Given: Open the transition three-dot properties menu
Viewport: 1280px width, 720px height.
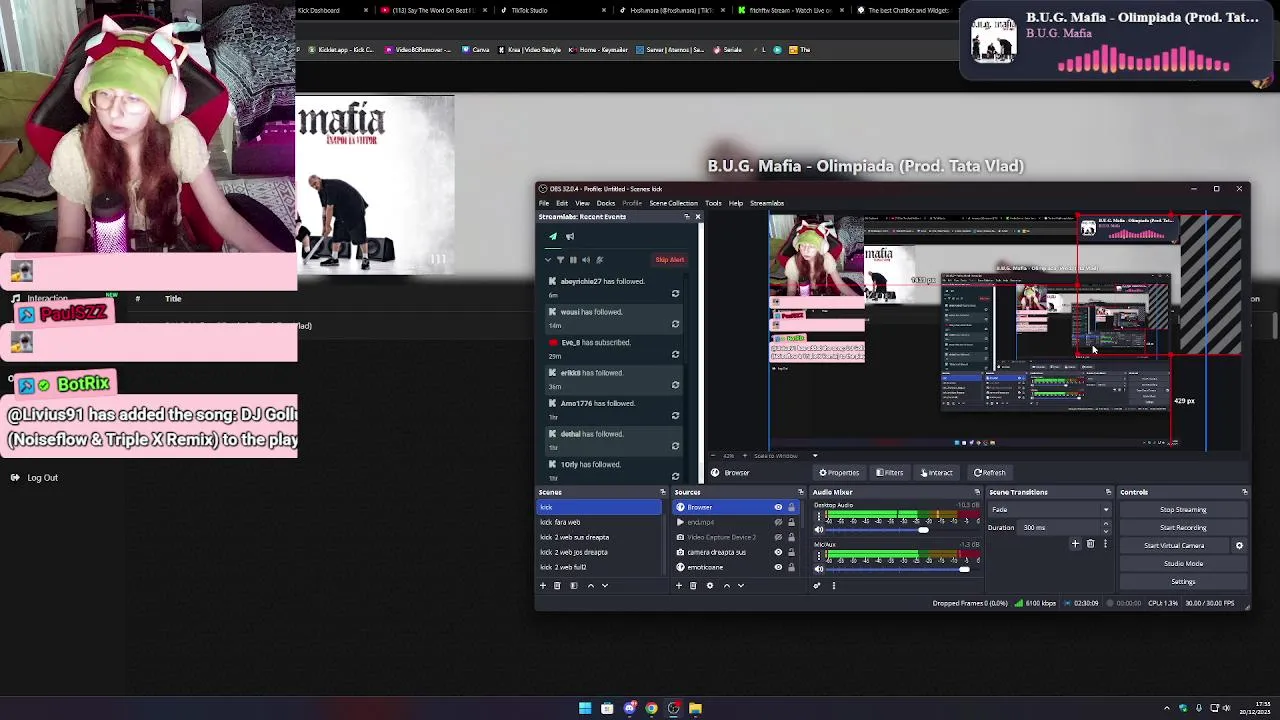Looking at the screenshot, I should (1105, 544).
